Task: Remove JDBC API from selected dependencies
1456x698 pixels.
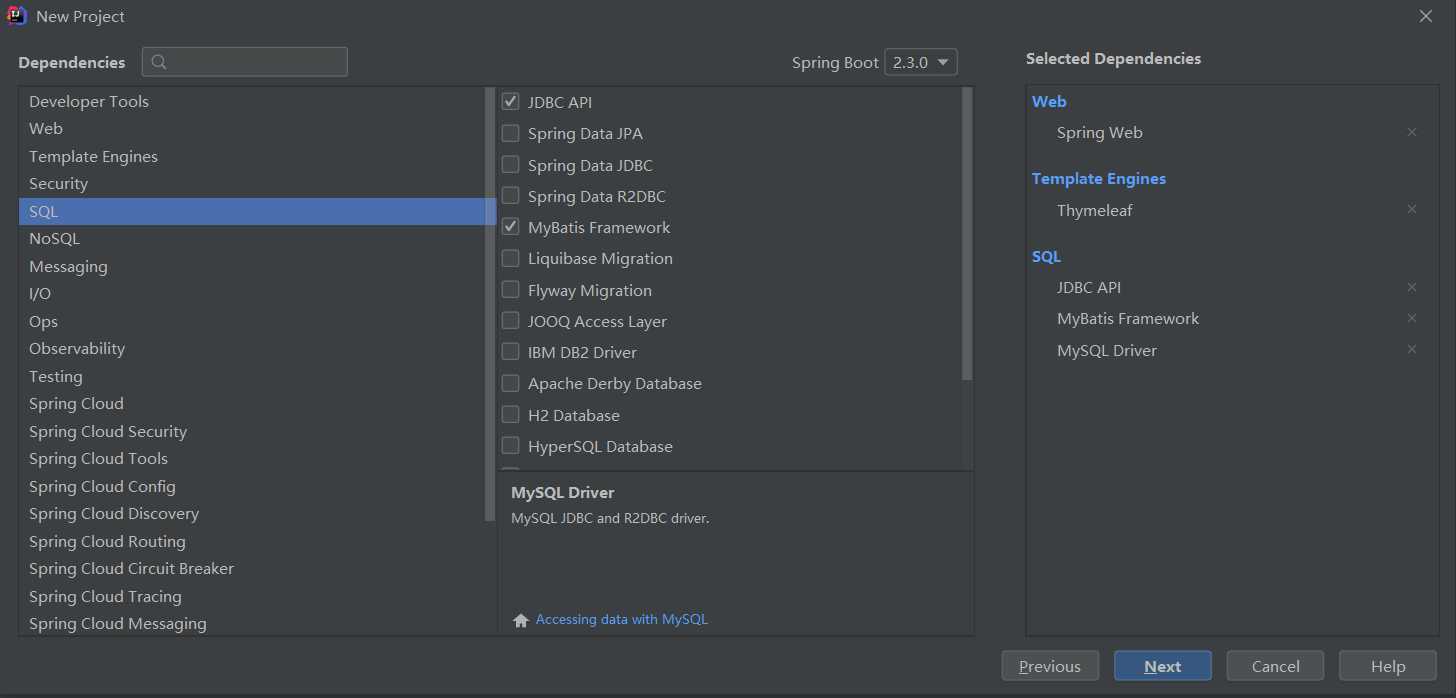Action: (x=1412, y=287)
